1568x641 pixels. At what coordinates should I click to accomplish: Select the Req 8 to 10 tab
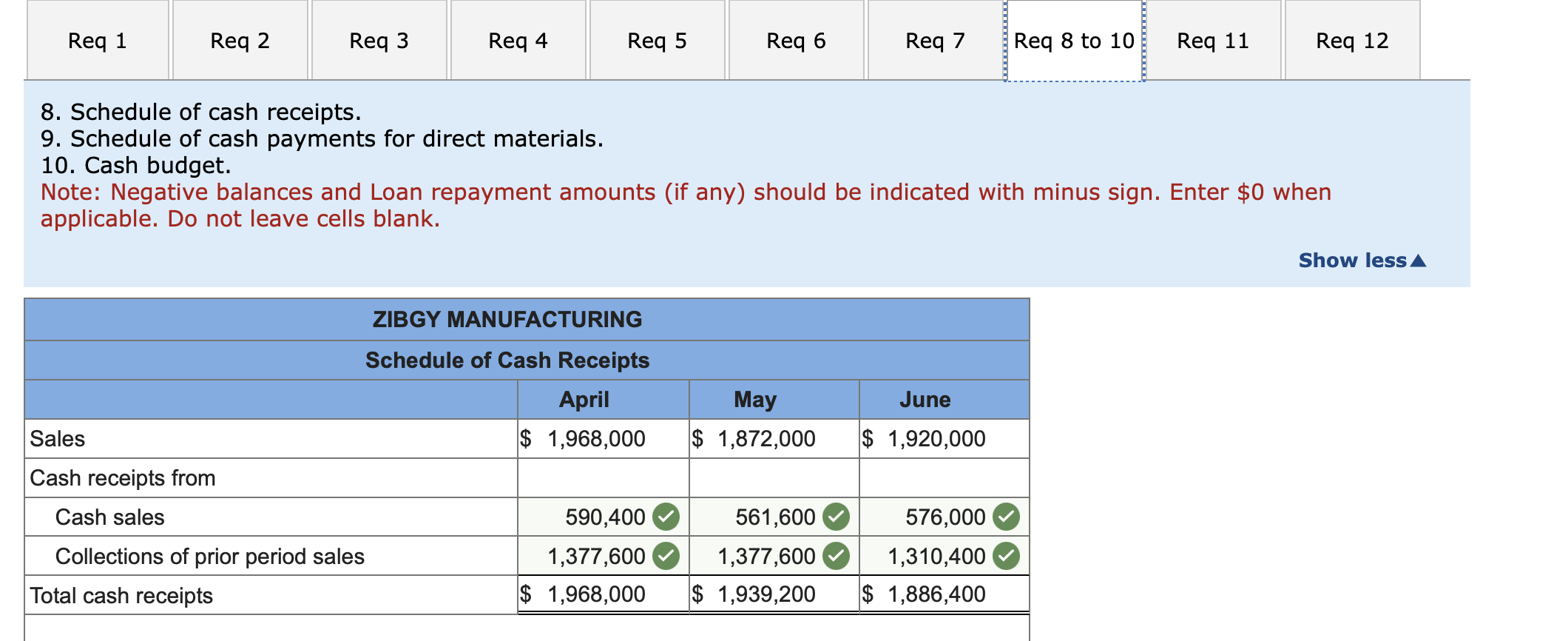pos(1074,41)
